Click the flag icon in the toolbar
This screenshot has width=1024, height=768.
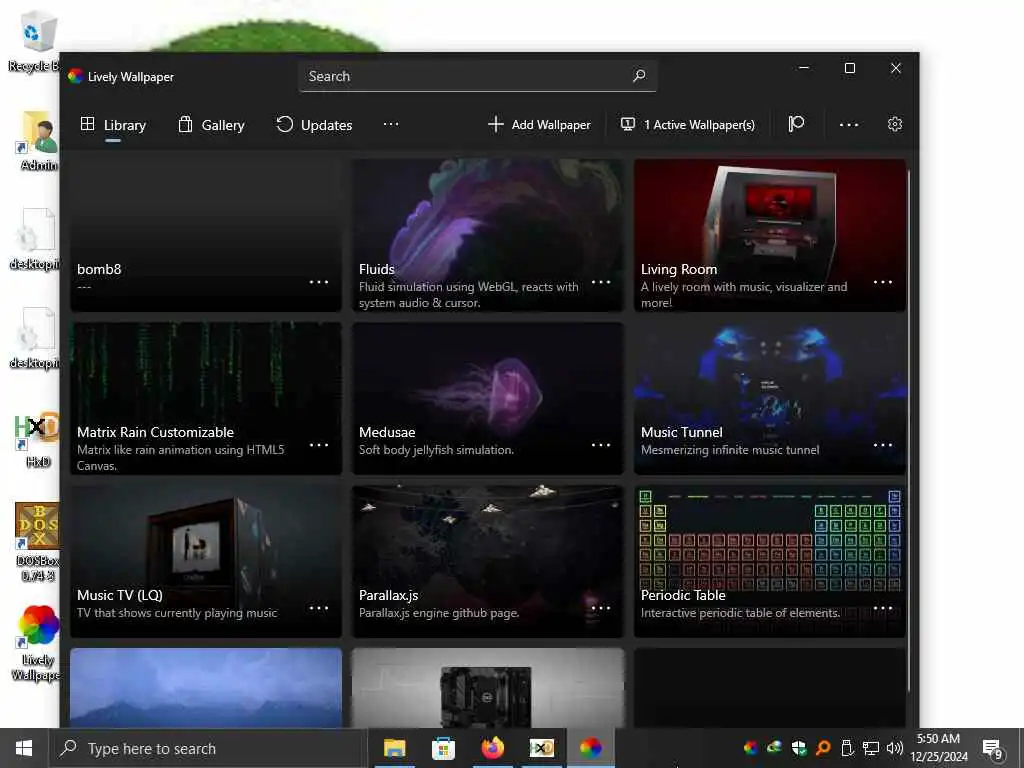click(x=795, y=125)
